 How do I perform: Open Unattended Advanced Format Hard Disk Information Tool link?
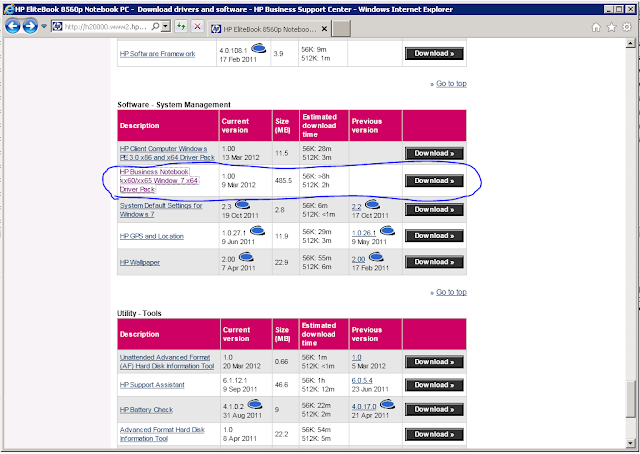point(167,362)
